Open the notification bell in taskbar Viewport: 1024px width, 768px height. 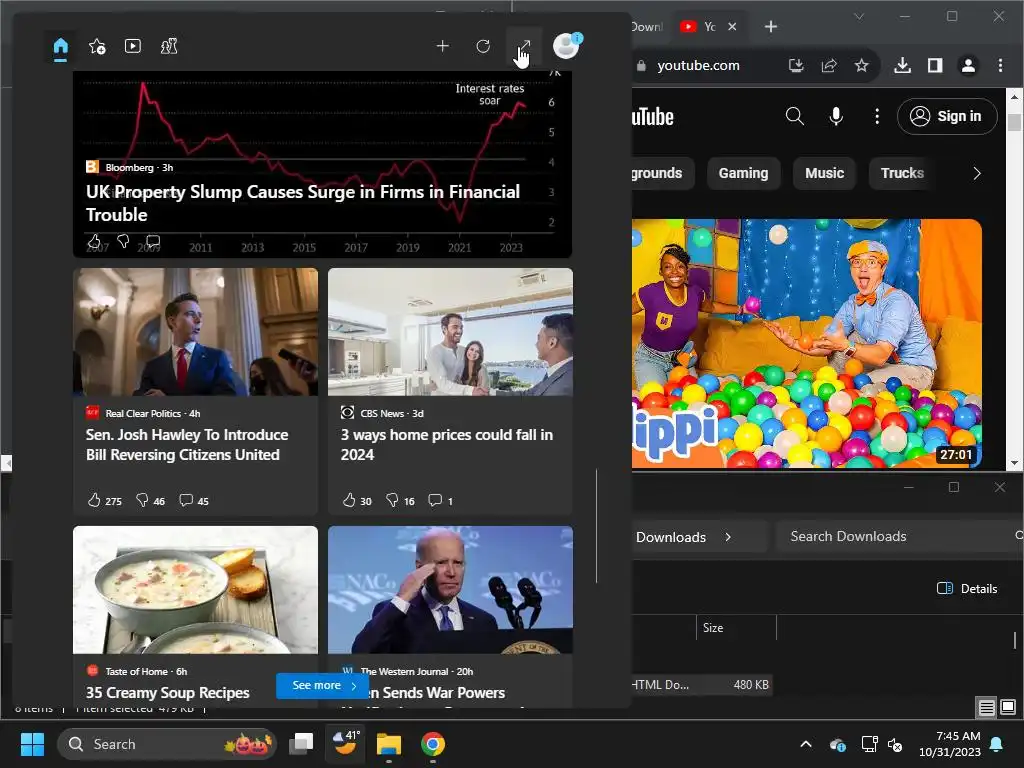pyautogui.click(x=996, y=744)
